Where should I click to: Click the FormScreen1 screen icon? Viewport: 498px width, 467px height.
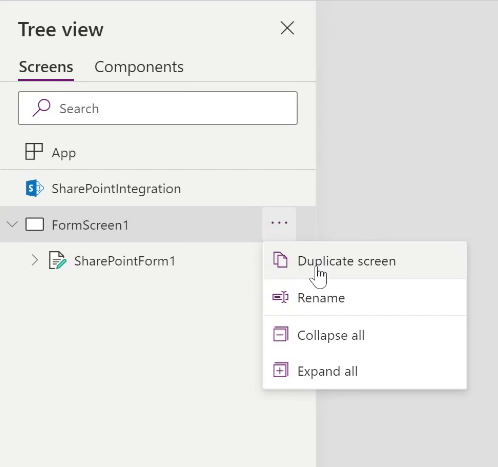click(x=35, y=225)
